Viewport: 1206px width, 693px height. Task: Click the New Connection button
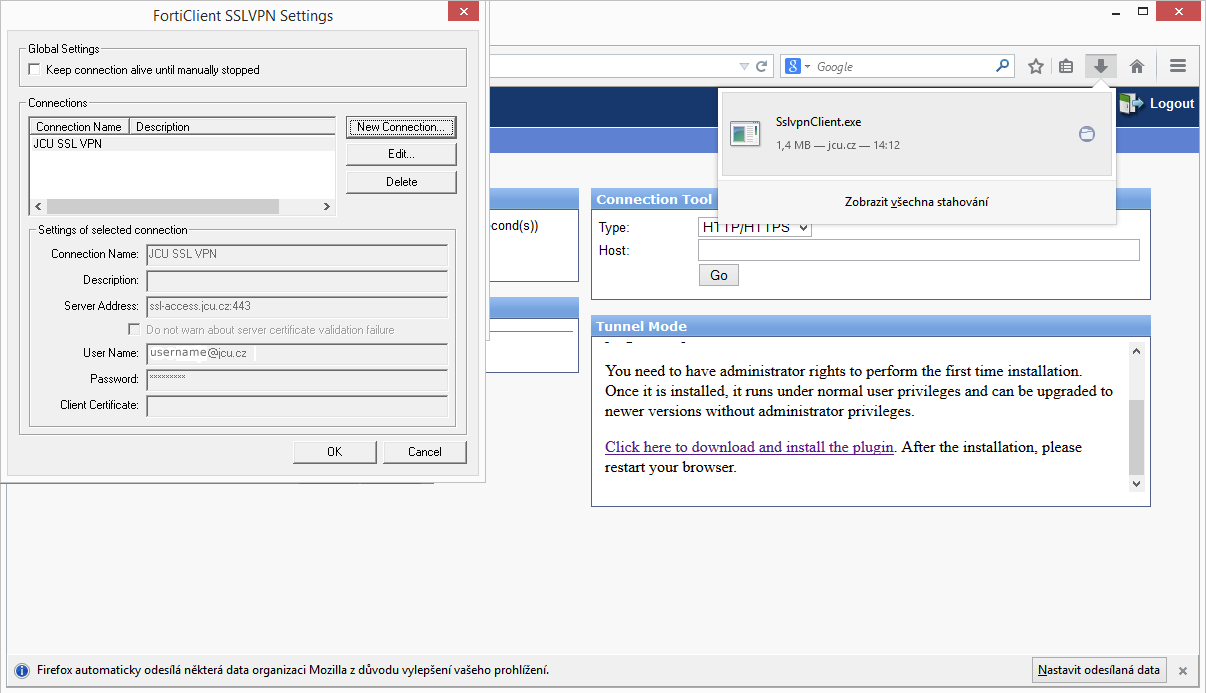401,127
